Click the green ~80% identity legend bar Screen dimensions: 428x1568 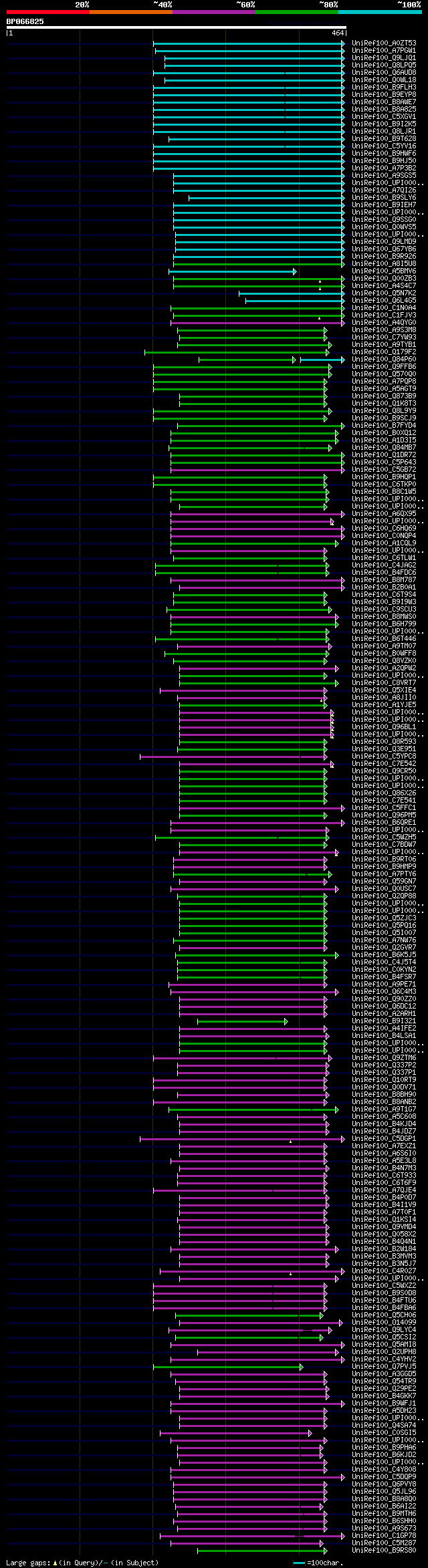(x=296, y=12)
